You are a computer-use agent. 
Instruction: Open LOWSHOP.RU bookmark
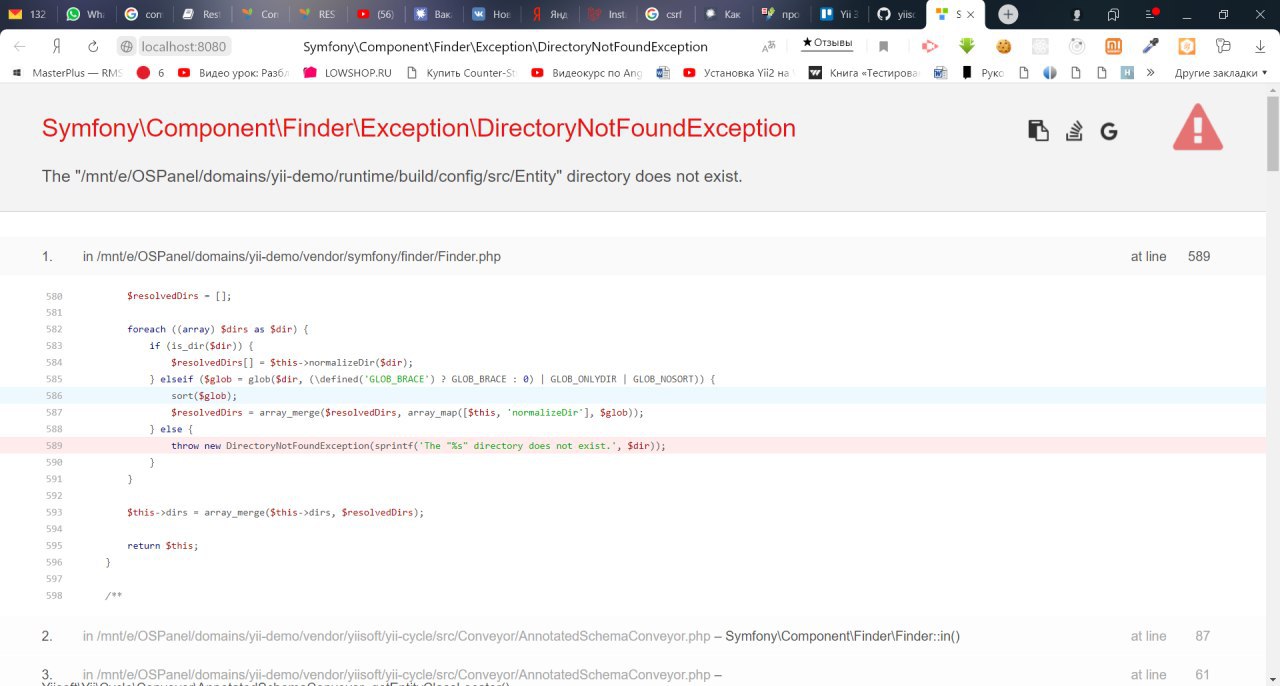[x=348, y=72]
